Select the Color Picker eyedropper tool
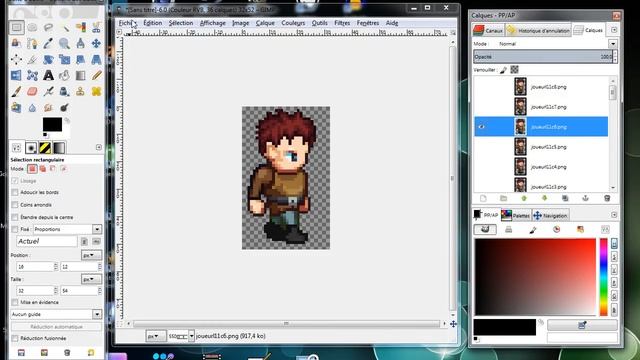 (48, 43)
